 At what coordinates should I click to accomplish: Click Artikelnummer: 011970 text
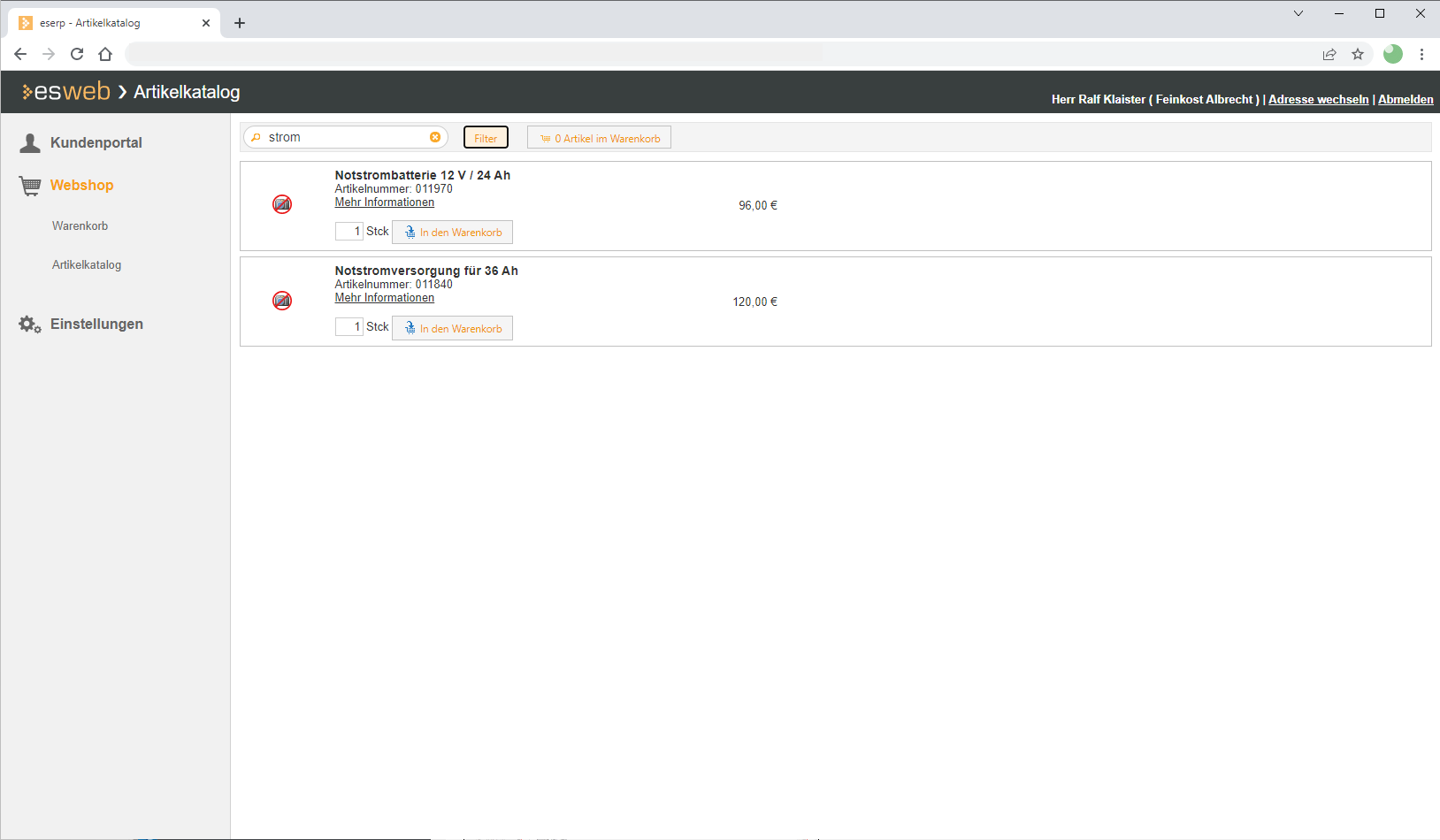[394, 189]
